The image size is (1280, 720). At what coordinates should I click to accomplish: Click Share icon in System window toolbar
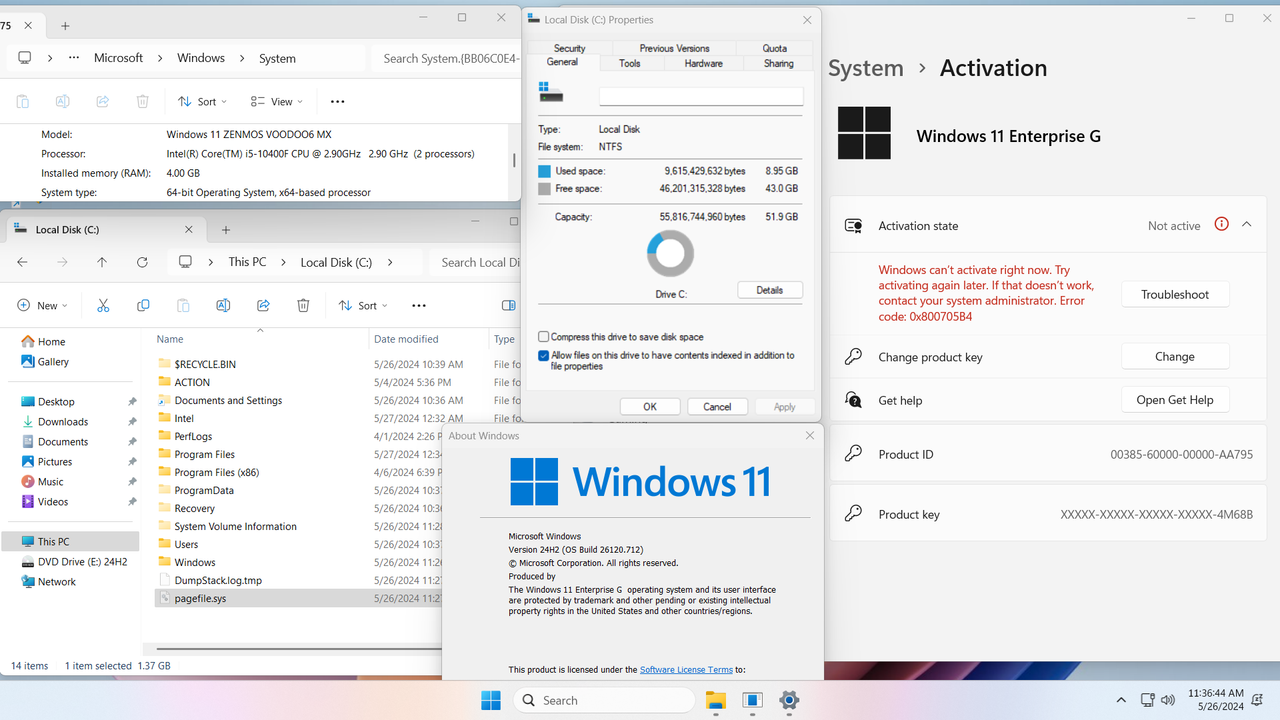[x=102, y=101]
